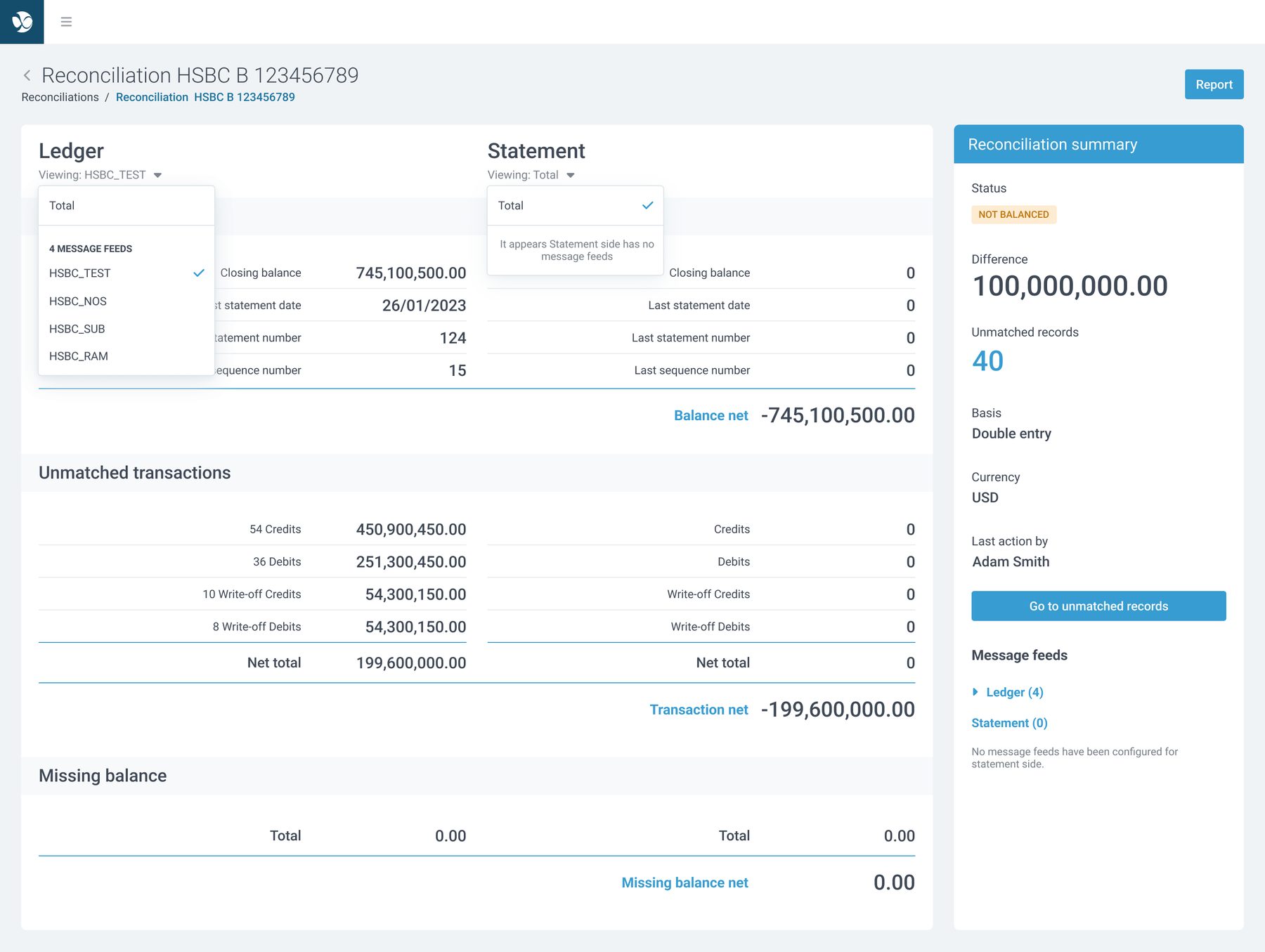Click the checkmark next to HSBC_TEST
The height and width of the screenshot is (952, 1265).
click(x=199, y=273)
